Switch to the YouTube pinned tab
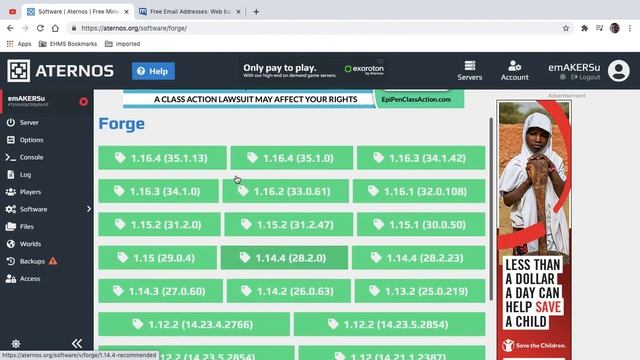The height and width of the screenshot is (360, 640). [13, 12]
